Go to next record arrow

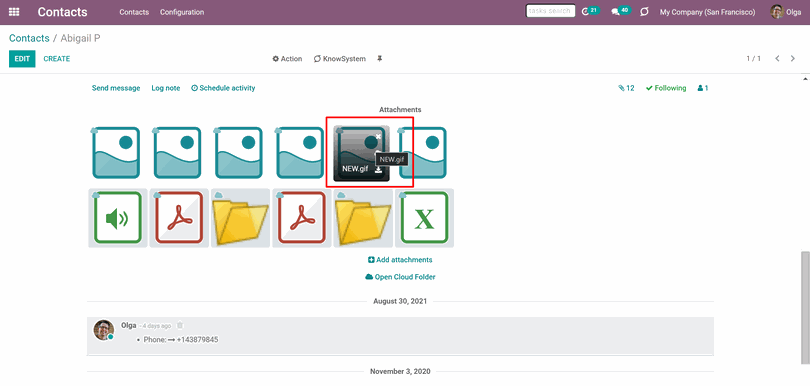(793, 58)
